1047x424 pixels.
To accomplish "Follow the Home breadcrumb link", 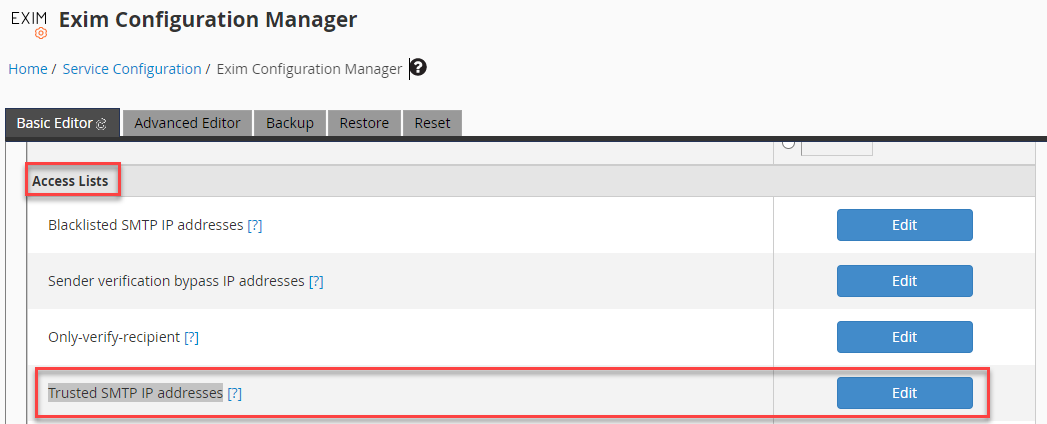I will point(28,69).
